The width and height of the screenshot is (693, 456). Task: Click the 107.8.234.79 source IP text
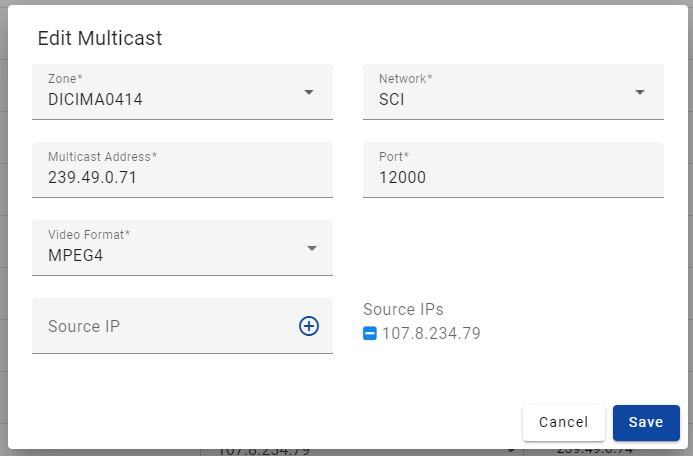(x=431, y=333)
